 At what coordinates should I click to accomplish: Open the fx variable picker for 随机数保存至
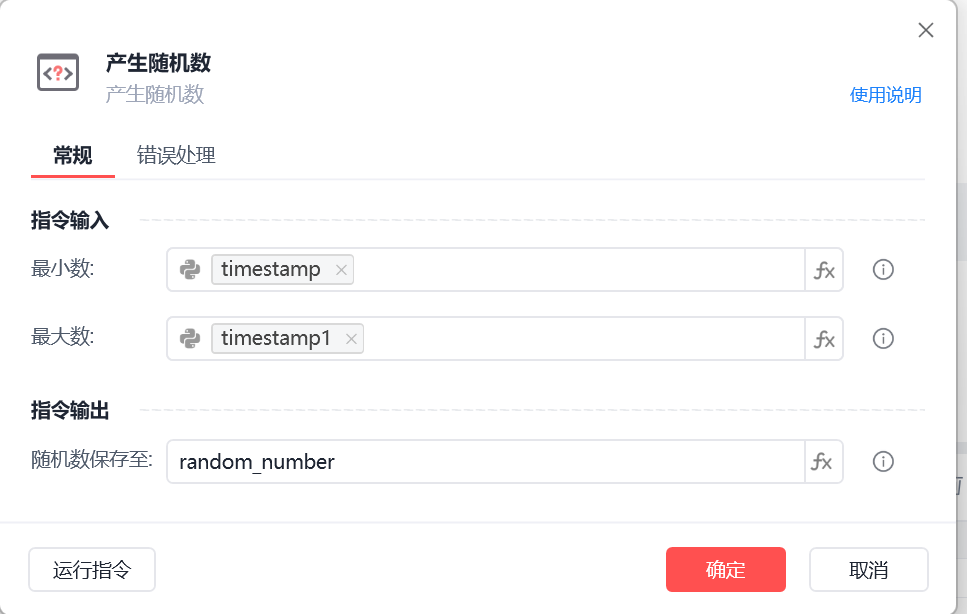point(824,462)
